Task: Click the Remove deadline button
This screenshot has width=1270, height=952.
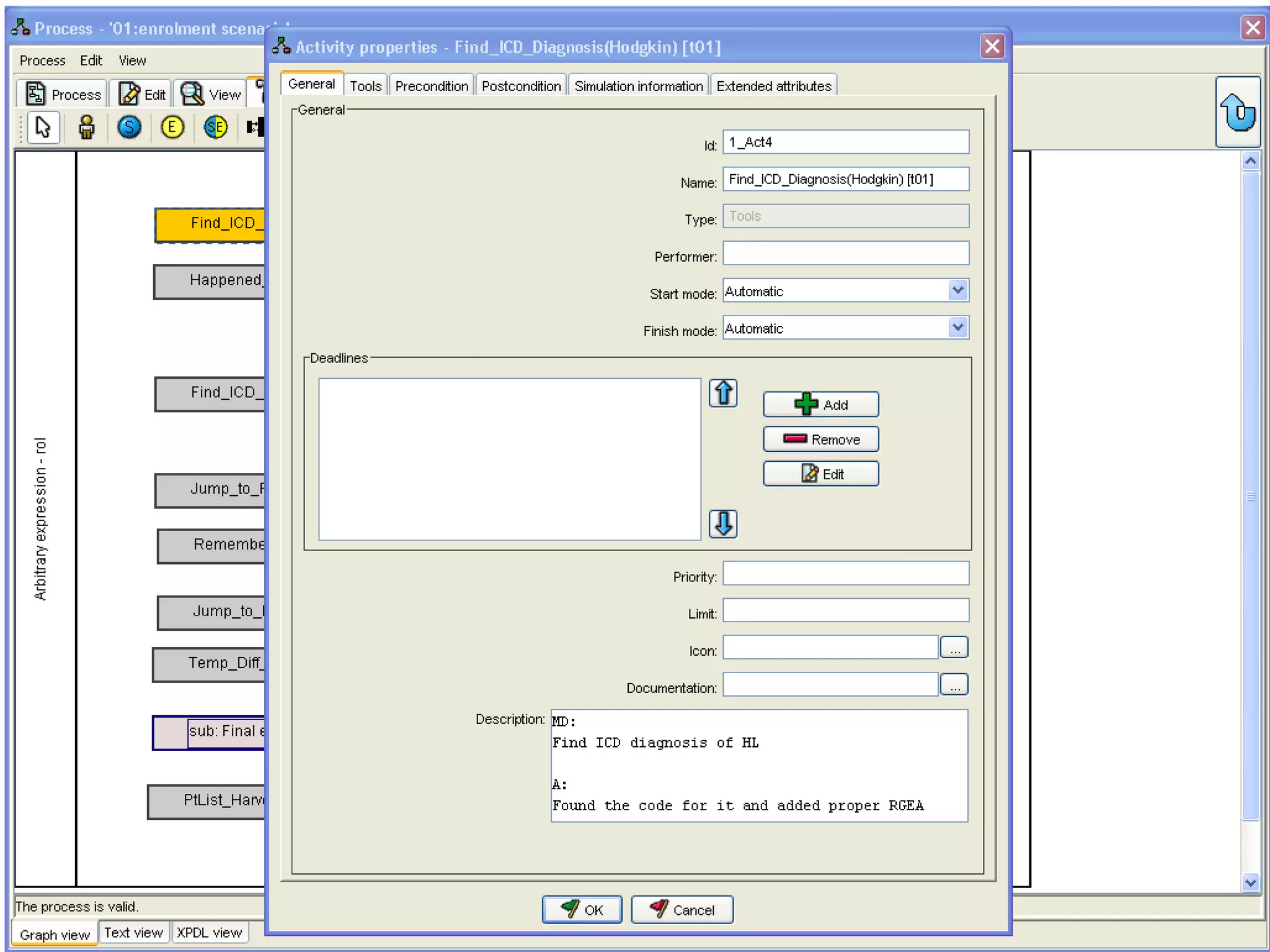Action: [x=820, y=439]
